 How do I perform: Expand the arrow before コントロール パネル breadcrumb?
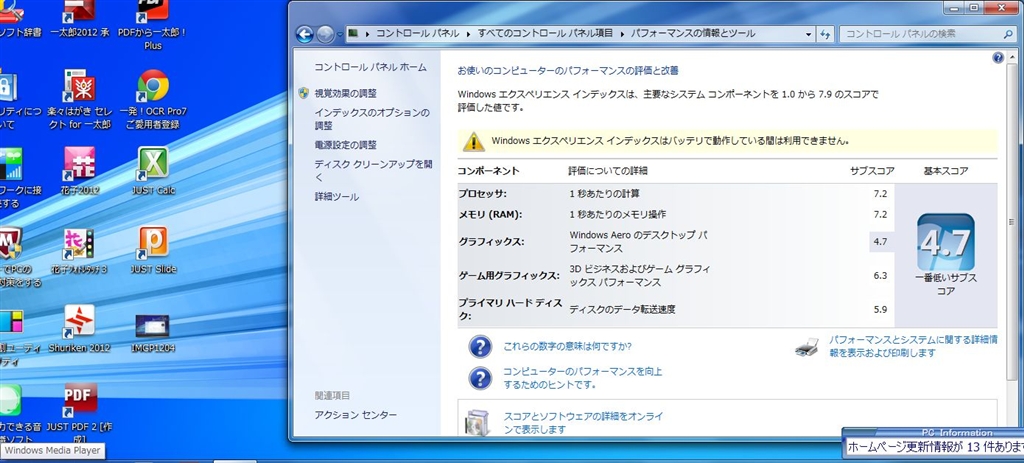pos(368,33)
